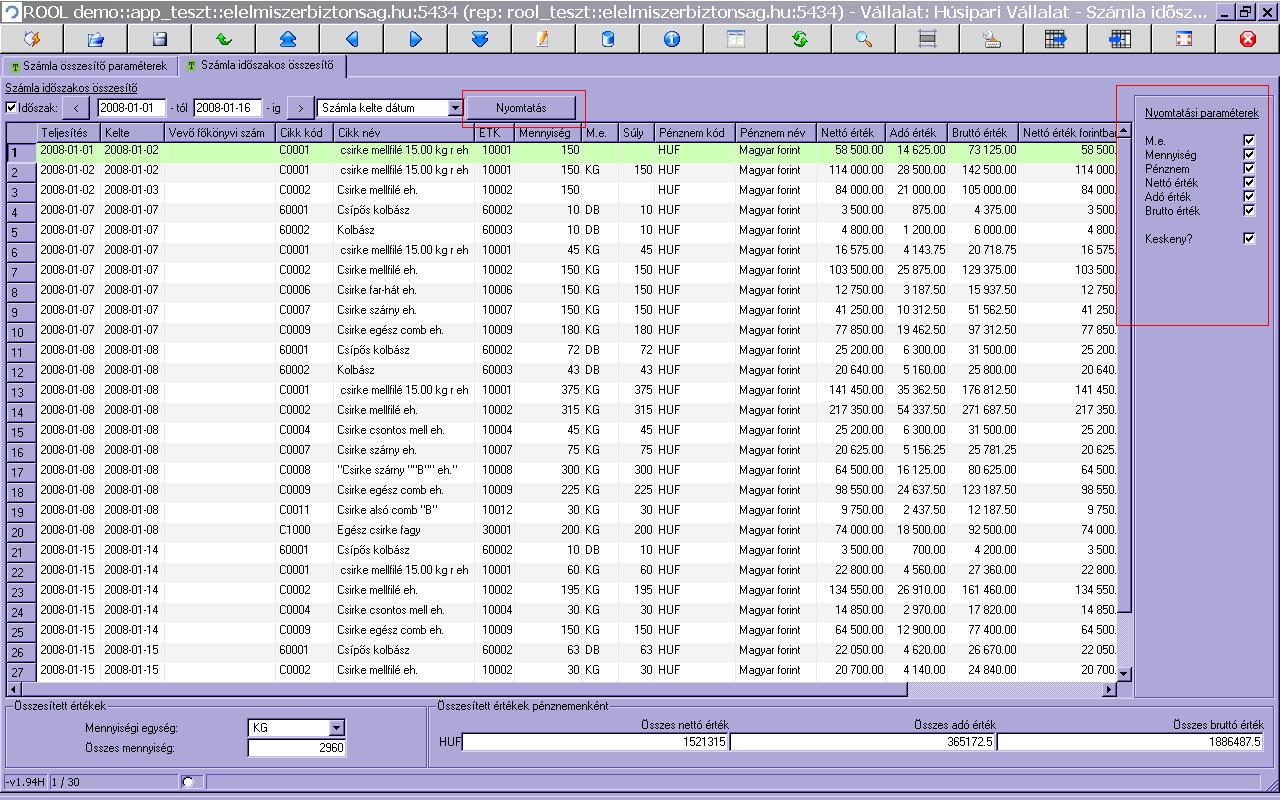Click the green refresh arrows icon
The height and width of the screenshot is (800, 1280).
(x=800, y=39)
